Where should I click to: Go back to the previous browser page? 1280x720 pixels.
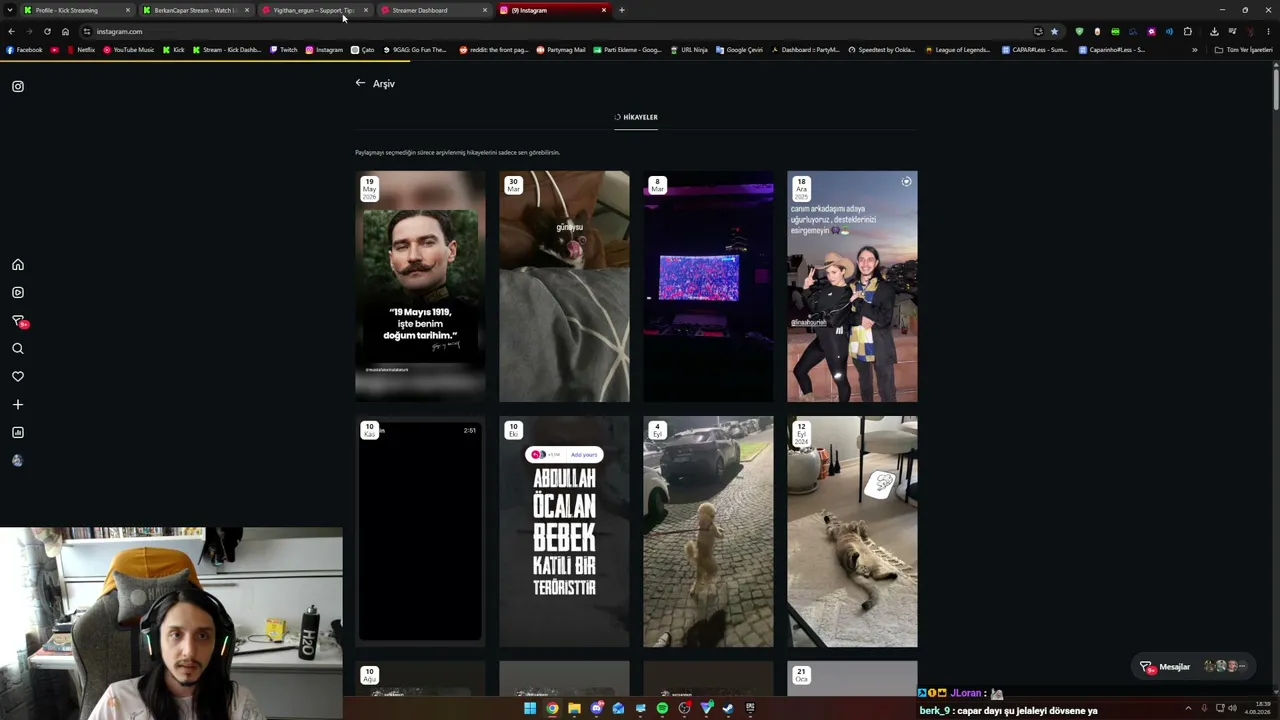(x=11, y=32)
